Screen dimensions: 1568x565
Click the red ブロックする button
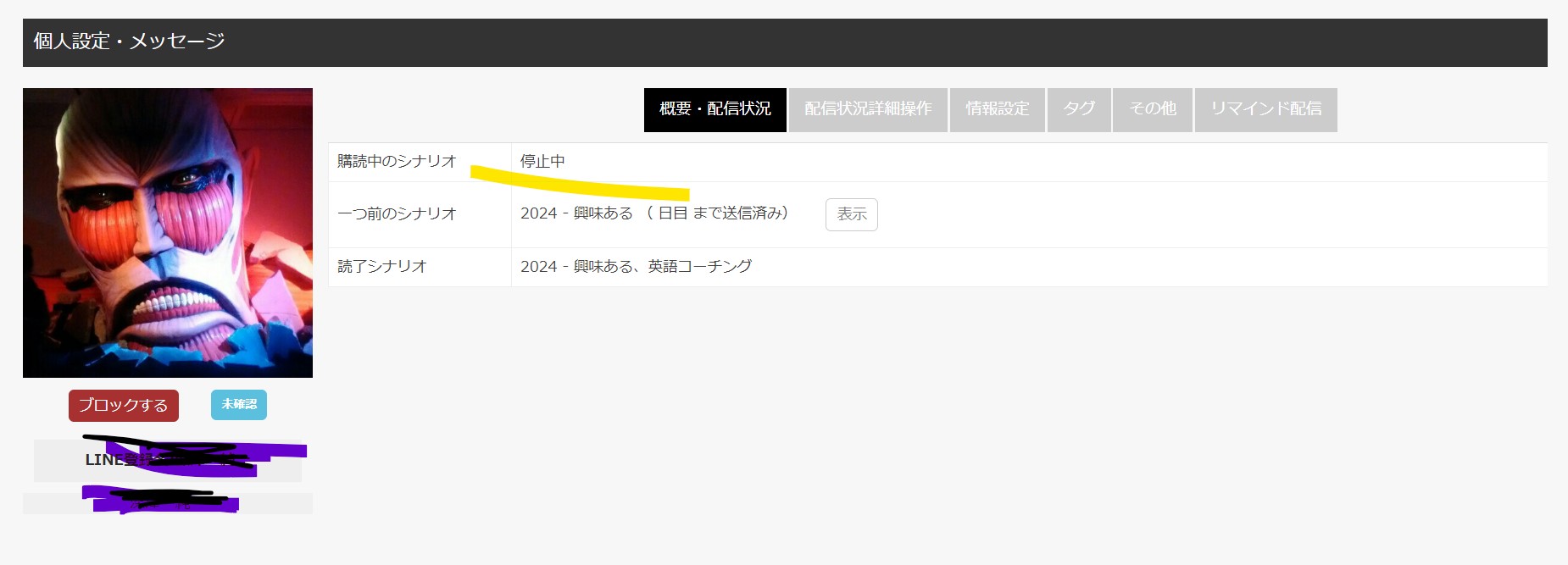coord(124,405)
